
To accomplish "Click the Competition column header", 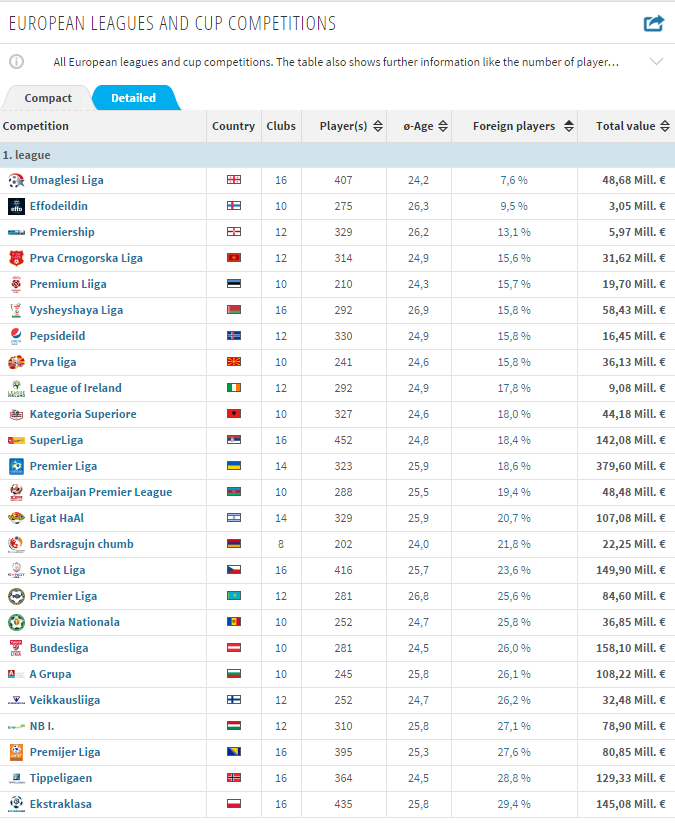I will point(36,126).
